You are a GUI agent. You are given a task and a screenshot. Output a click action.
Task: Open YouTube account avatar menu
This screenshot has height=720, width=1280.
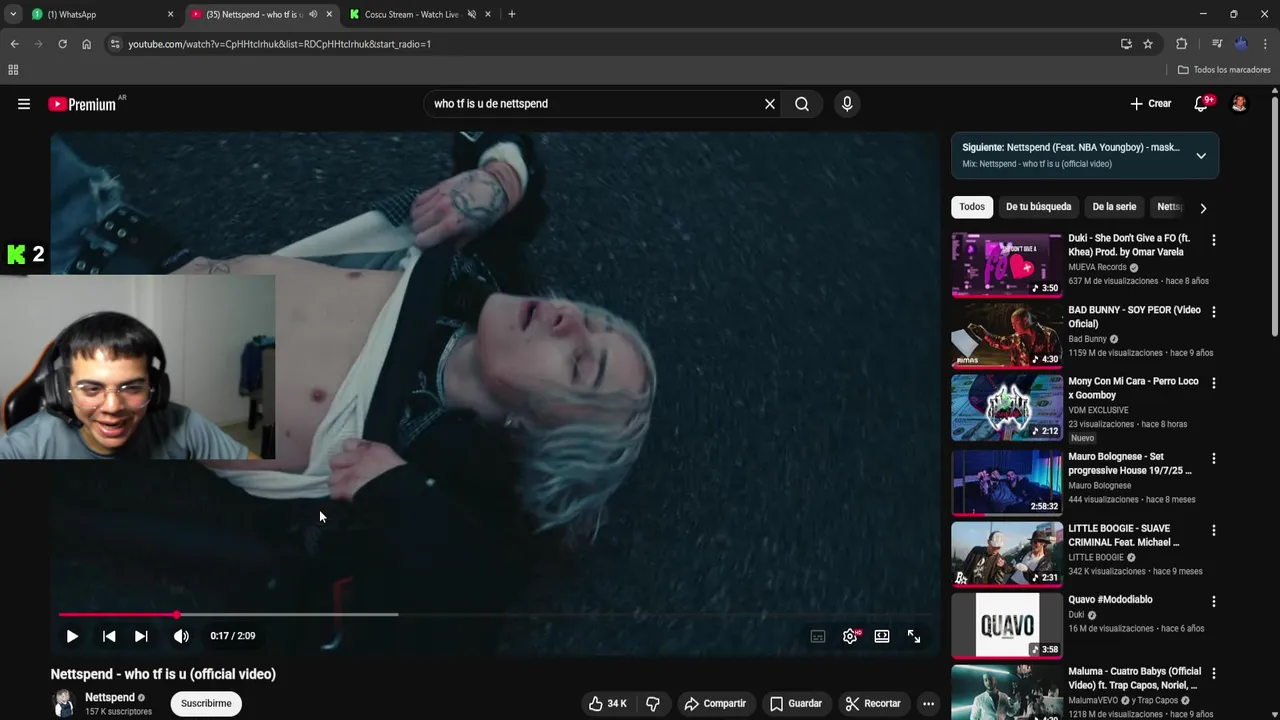click(x=1239, y=104)
